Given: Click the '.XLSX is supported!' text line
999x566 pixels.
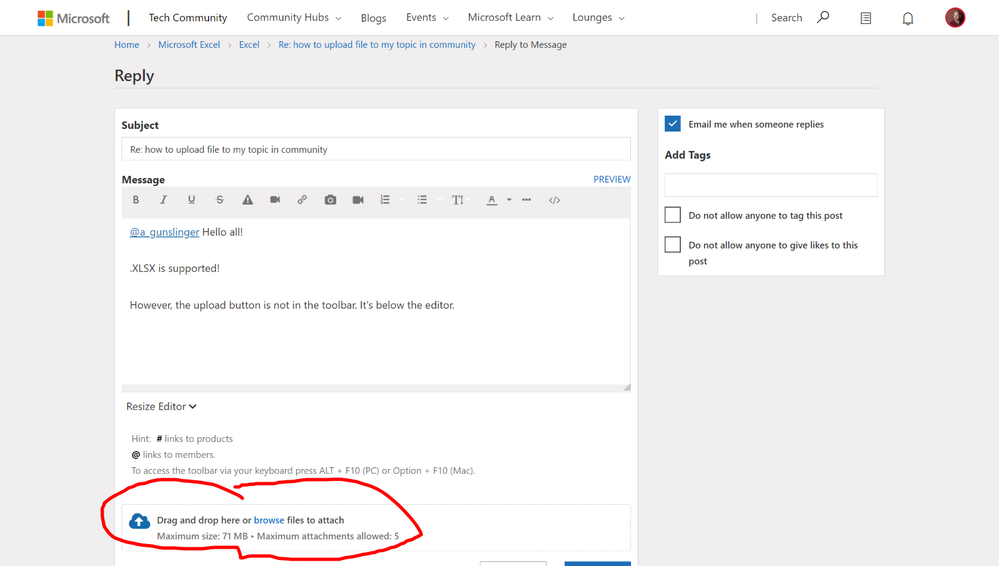Looking at the screenshot, I should pos(175,268).
